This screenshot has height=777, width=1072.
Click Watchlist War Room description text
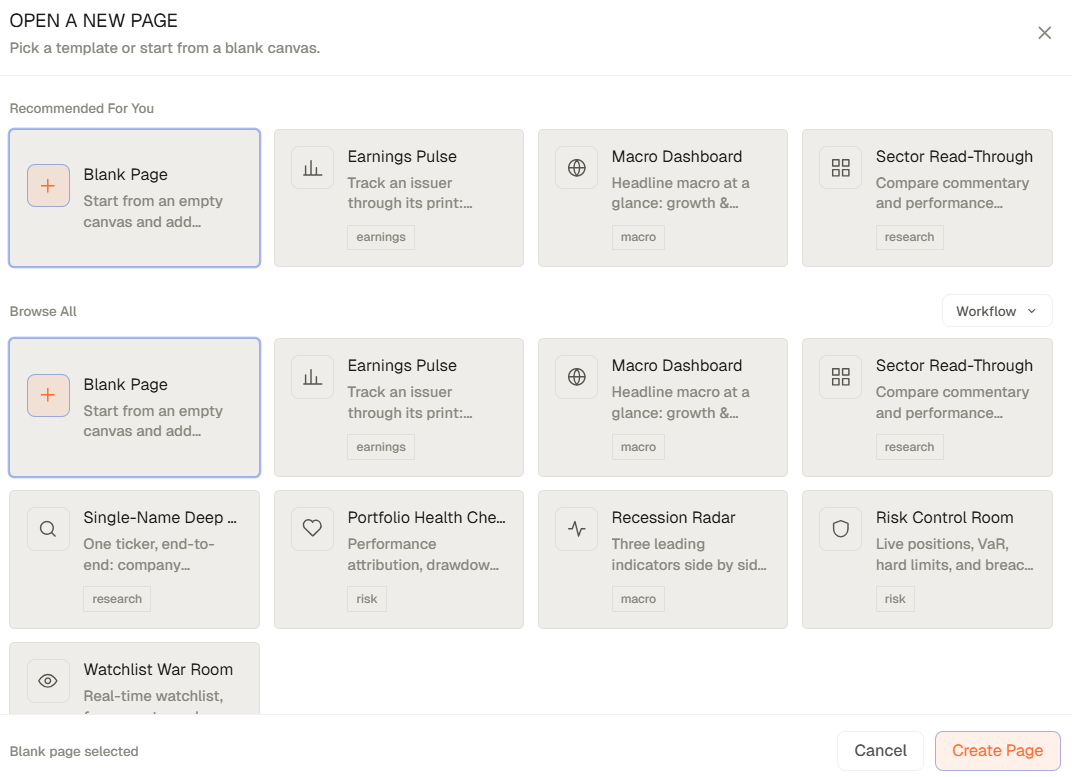click(153, 700)
